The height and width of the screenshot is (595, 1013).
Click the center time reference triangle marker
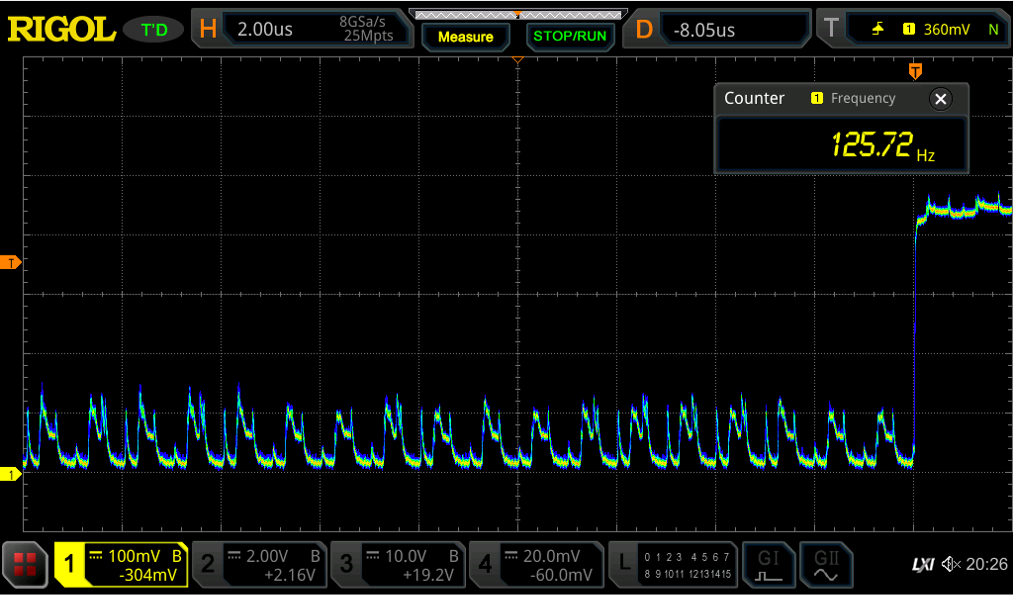[x=517, y=60]
